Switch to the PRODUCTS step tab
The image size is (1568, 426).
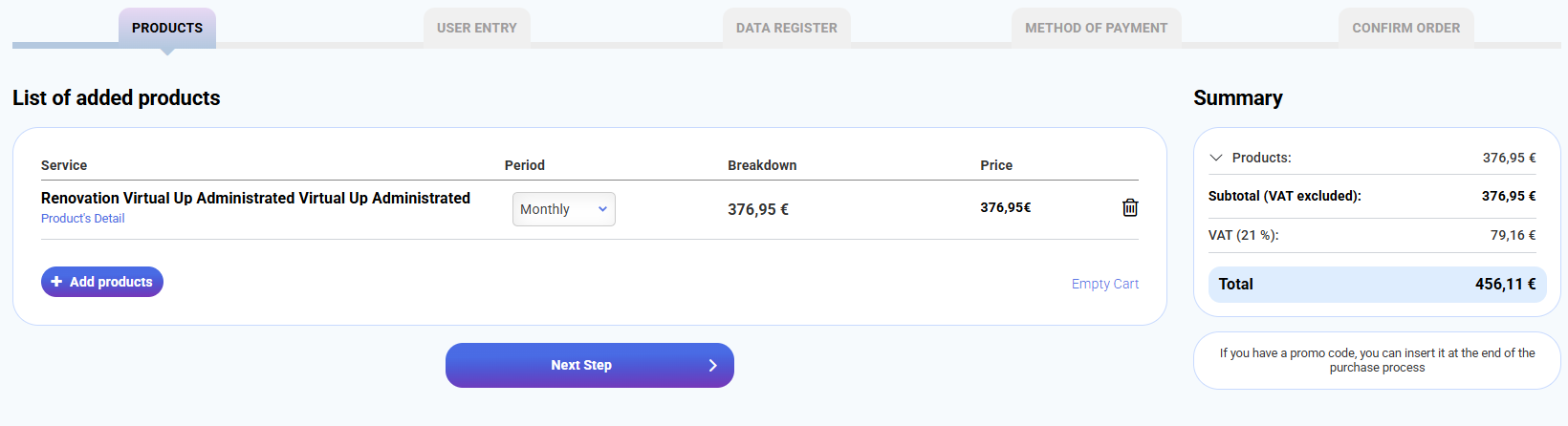[167, 28]
